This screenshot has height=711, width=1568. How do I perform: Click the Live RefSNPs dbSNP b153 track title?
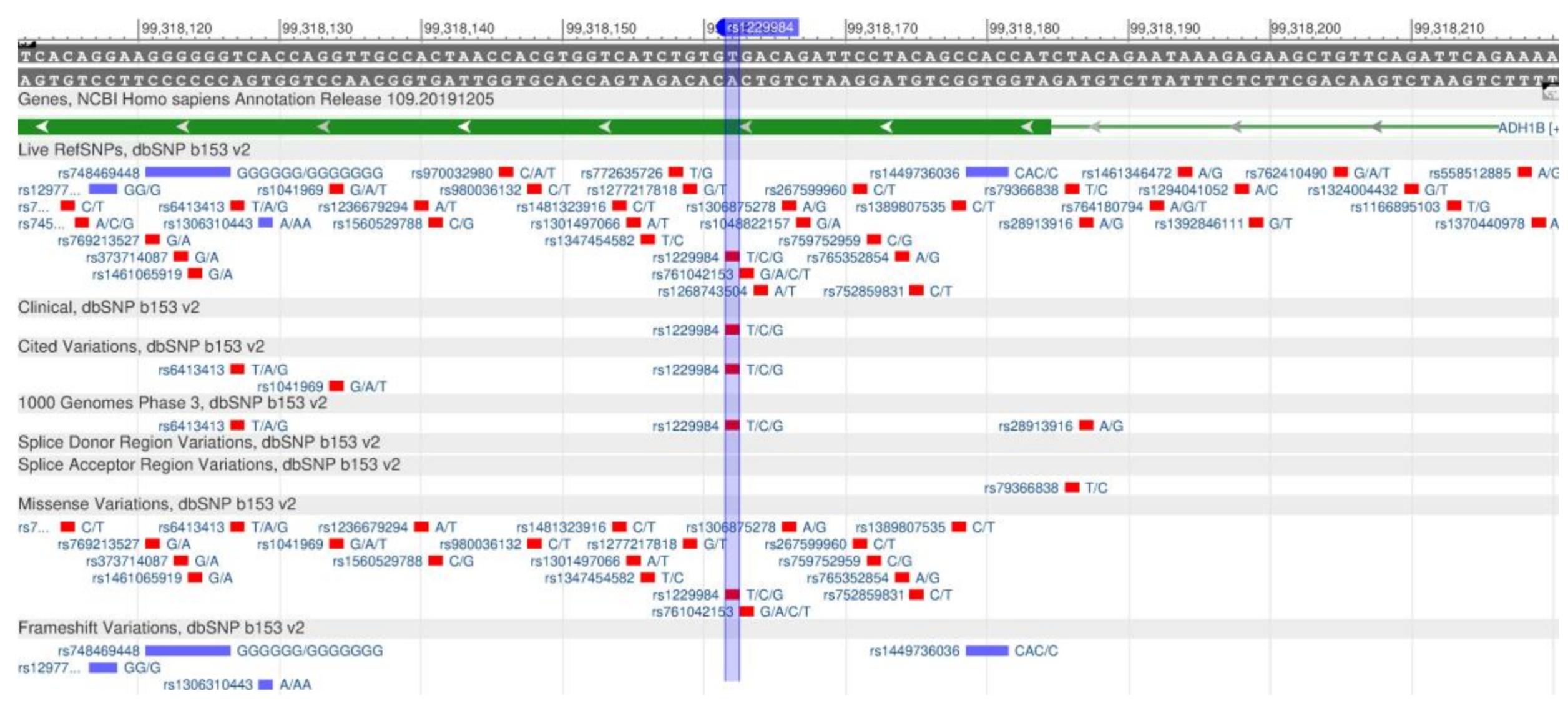134,150
